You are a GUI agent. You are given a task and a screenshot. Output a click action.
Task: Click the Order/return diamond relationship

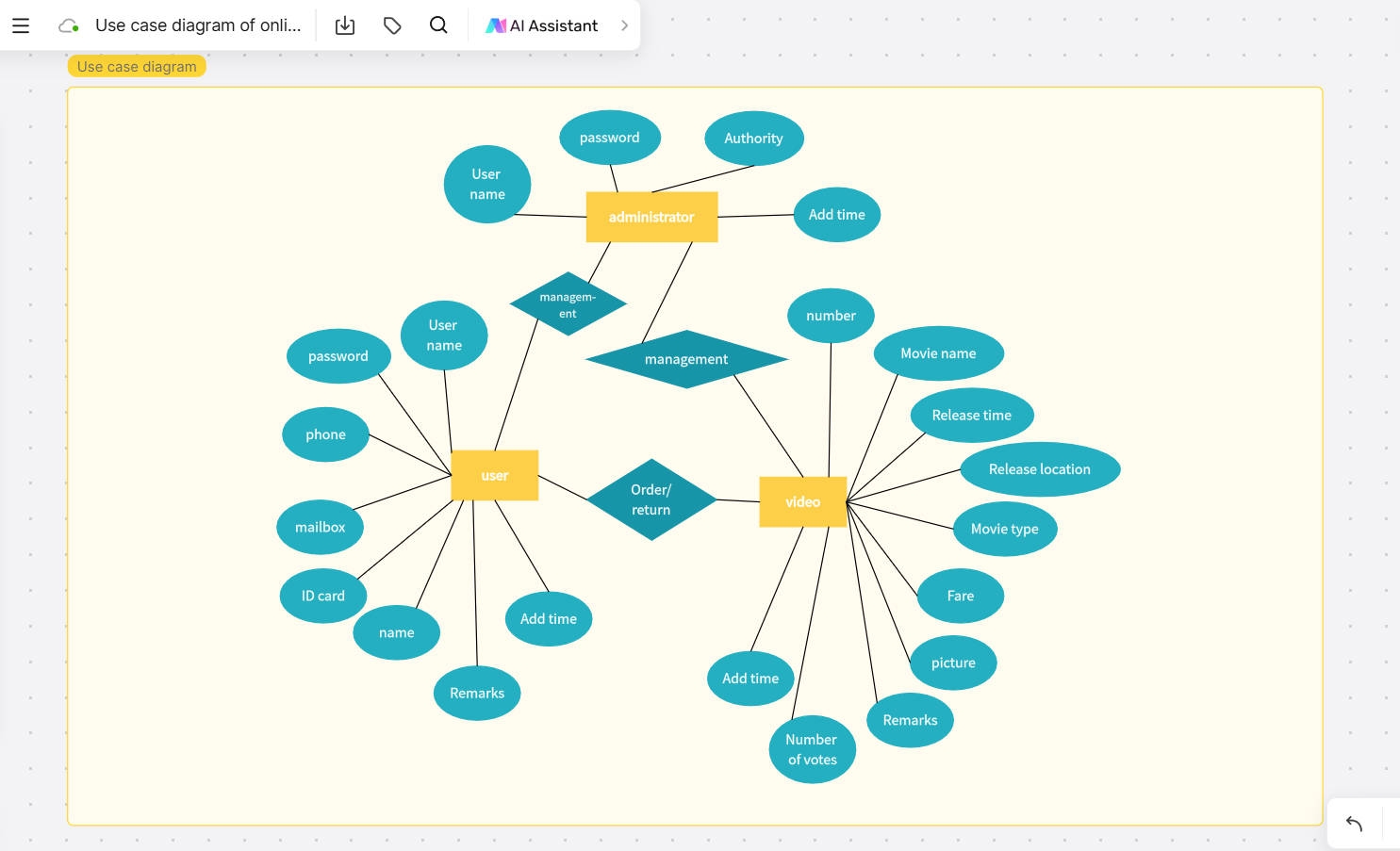651,499
